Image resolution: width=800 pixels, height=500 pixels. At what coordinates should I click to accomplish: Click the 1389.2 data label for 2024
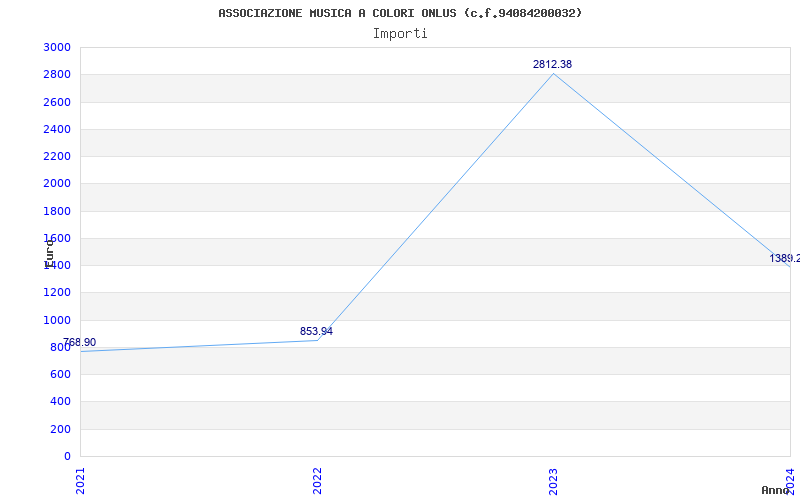point(785,258)
